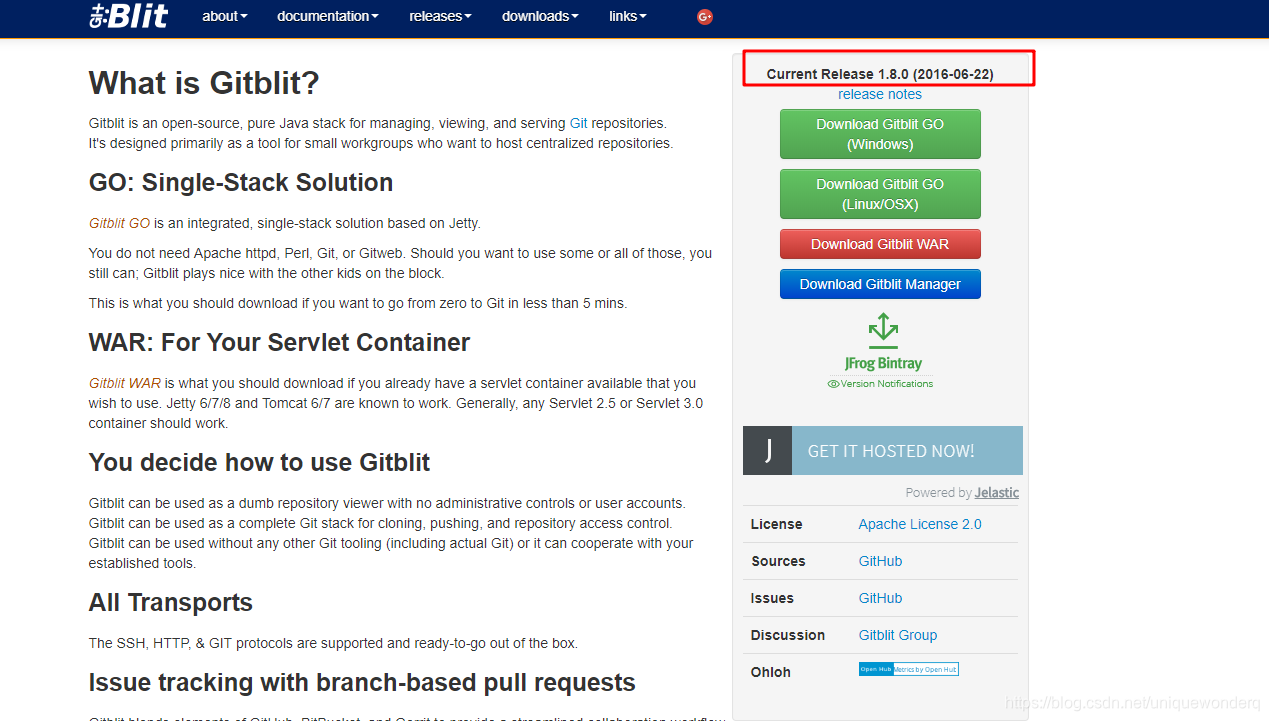Open the Apache License 2.0 link
Viewport: 1269px width, 721px height.
point(920,524)
